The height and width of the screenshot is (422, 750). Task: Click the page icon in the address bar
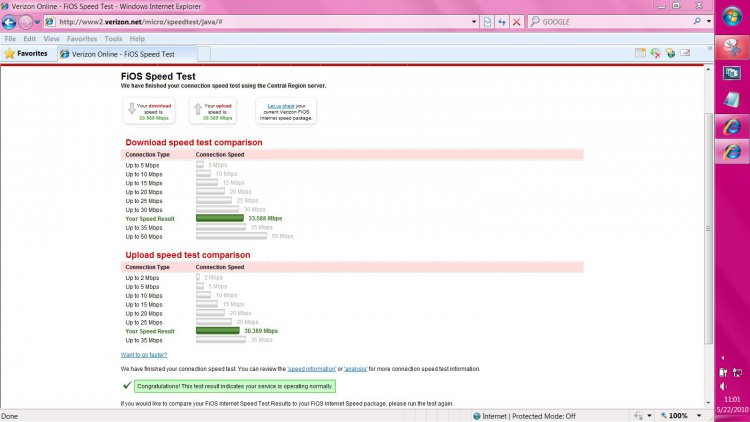pyautogui.click(x=50, y=22)
